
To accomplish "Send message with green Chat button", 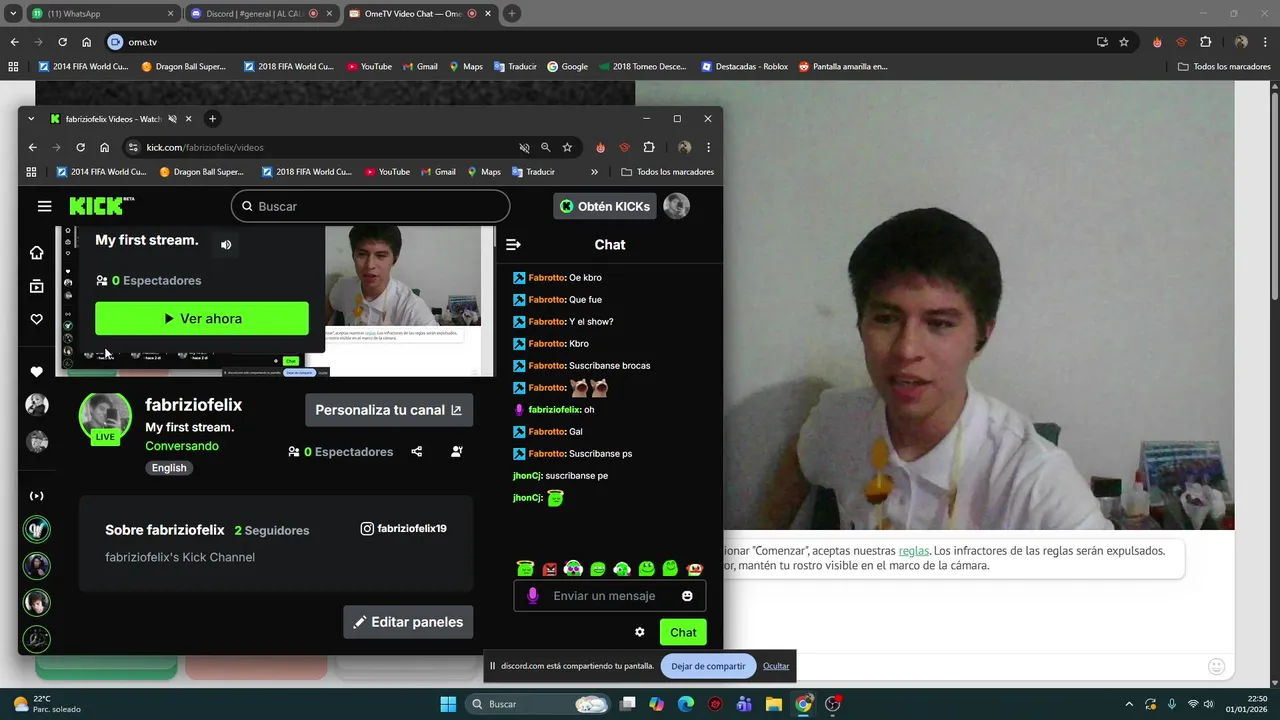I will [x=683, y=632].
